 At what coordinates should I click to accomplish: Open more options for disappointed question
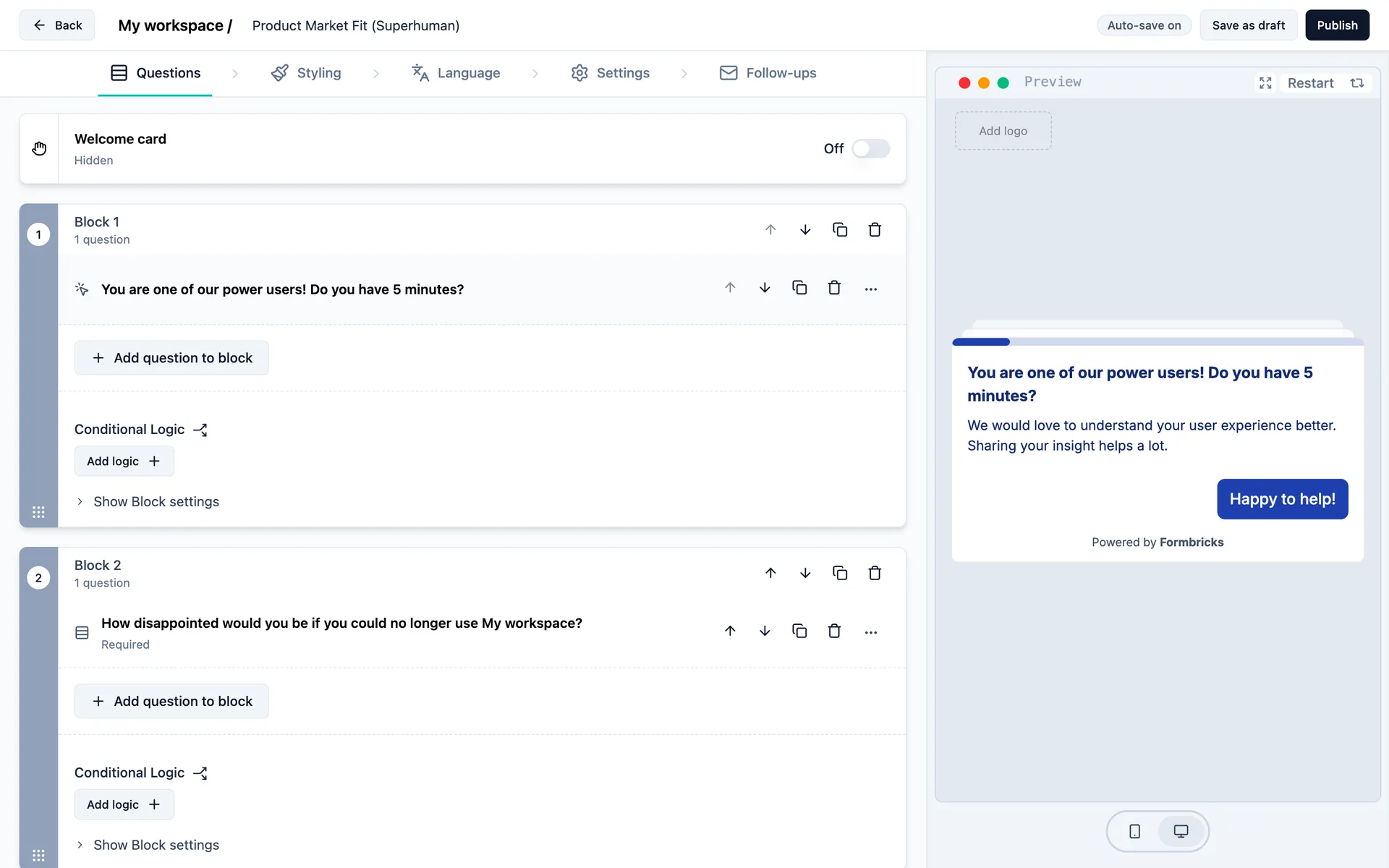pyautogui.click(x=871, y=632)
